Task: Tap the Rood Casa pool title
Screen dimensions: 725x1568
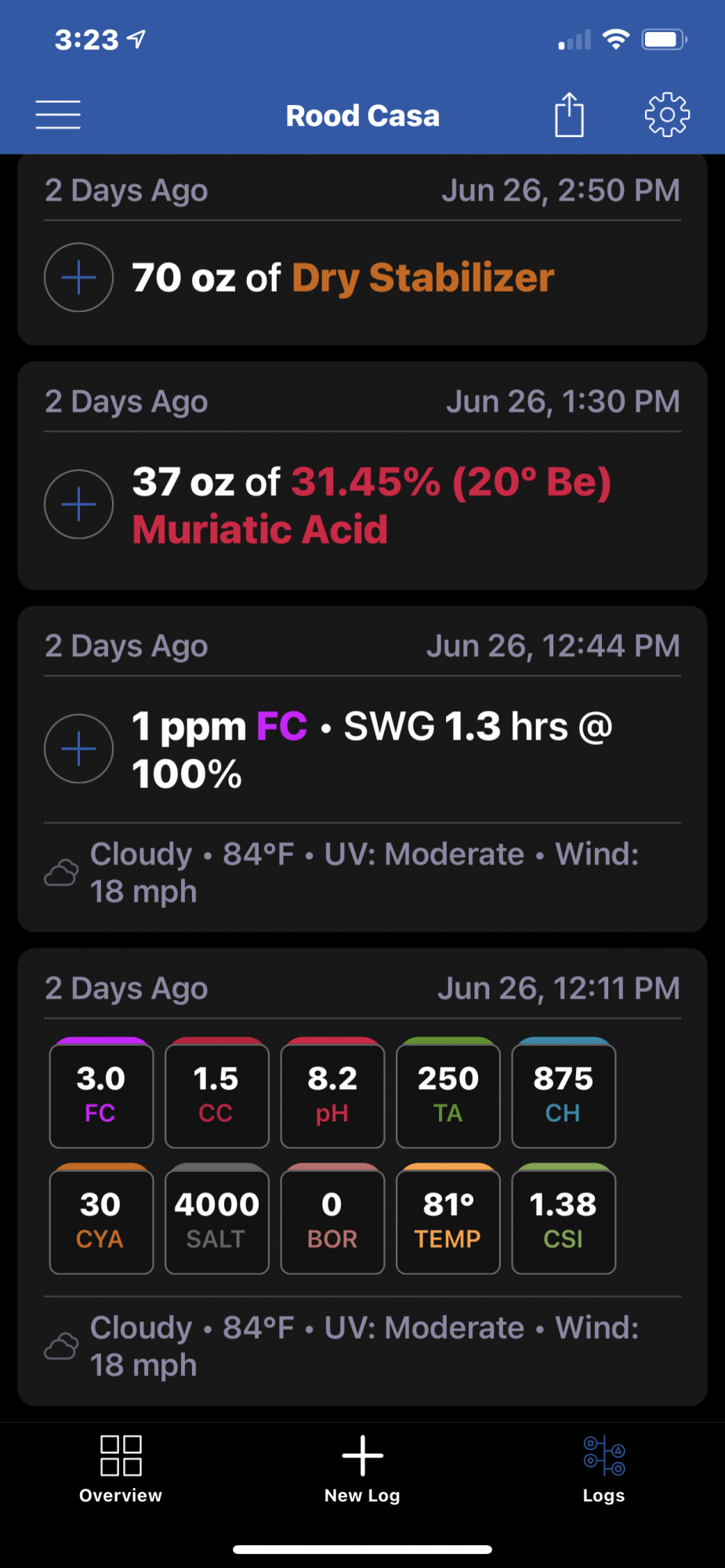Action: pos(362,116)
